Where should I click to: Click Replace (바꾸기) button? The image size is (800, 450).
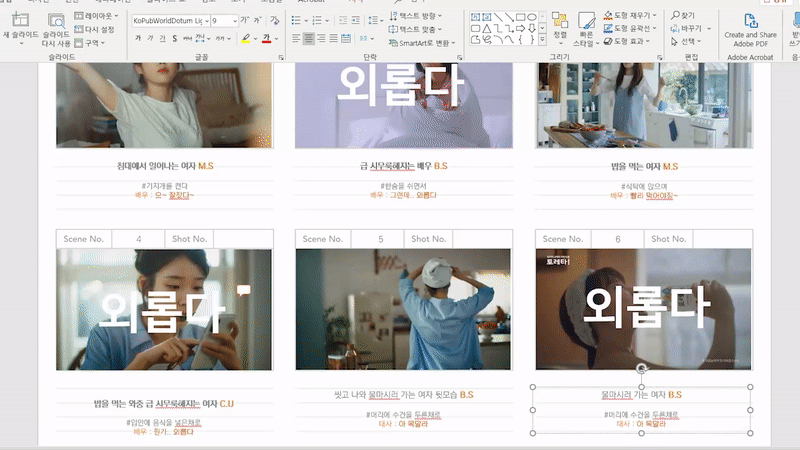(691, 29)
